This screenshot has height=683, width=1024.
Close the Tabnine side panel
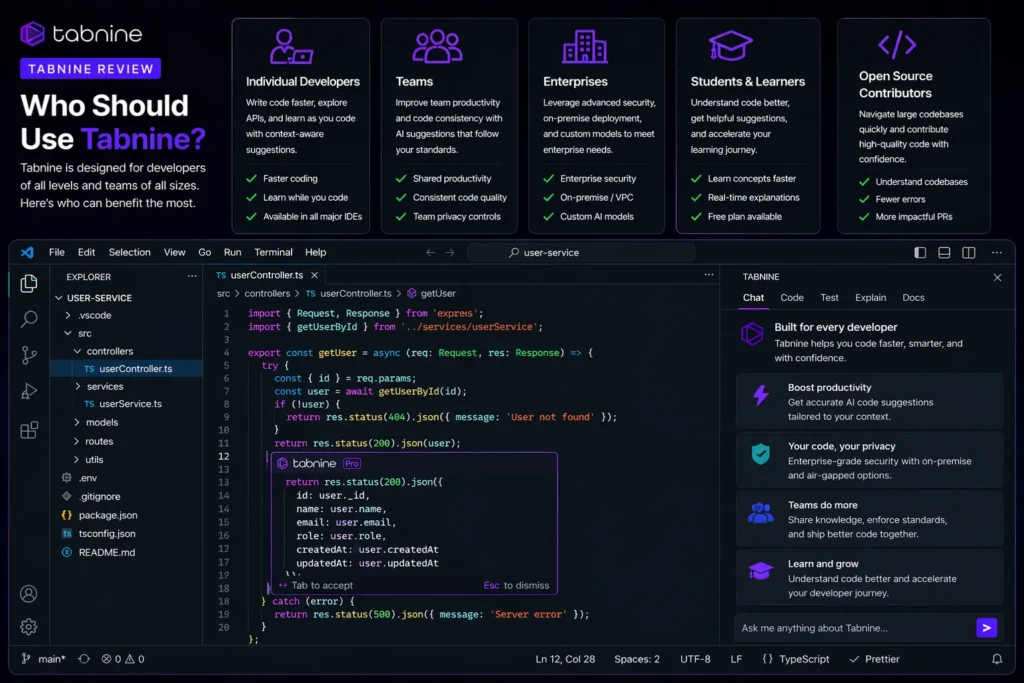[997, 278]
